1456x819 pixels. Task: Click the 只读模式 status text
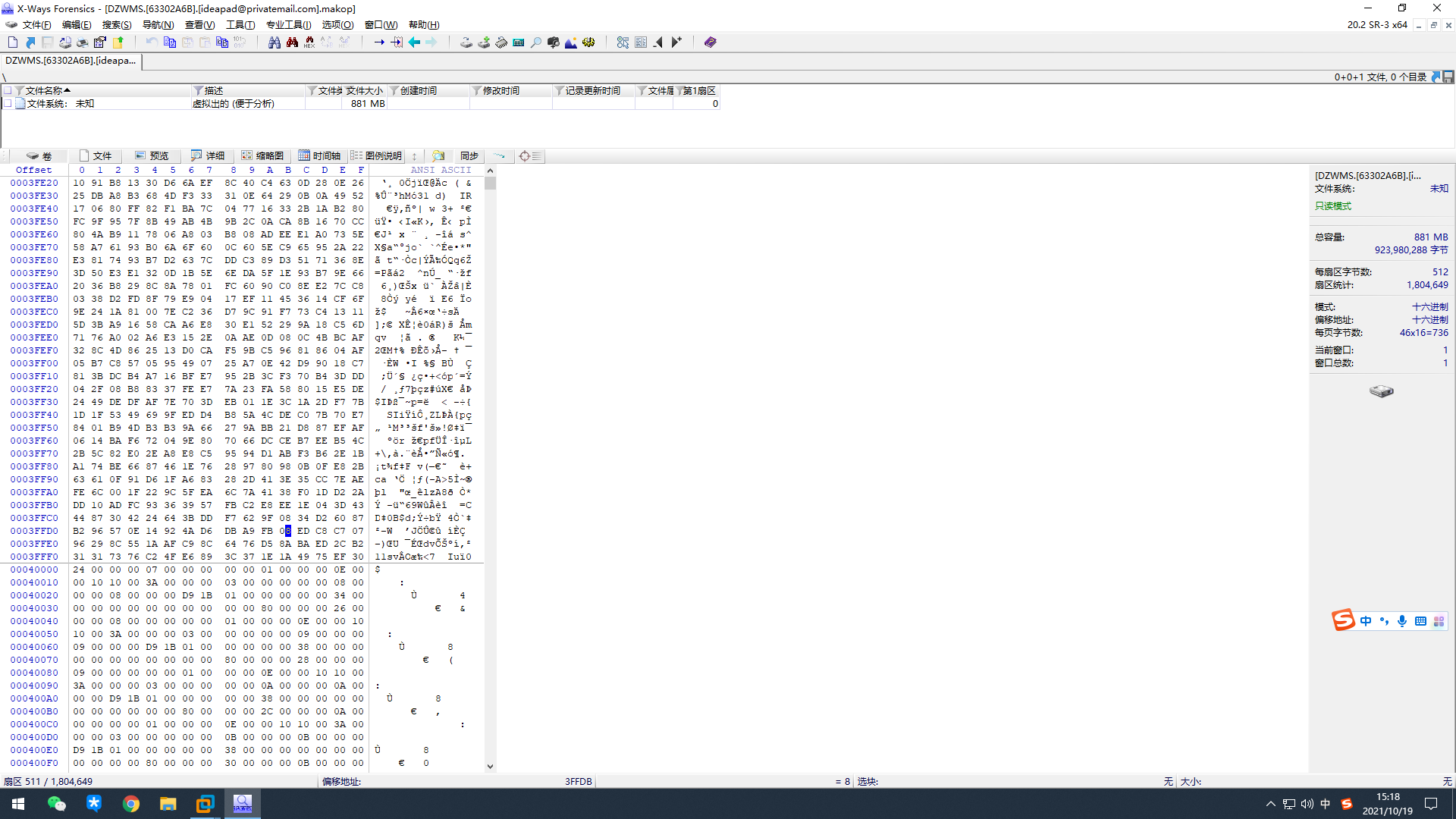(x=1333, y=206)
